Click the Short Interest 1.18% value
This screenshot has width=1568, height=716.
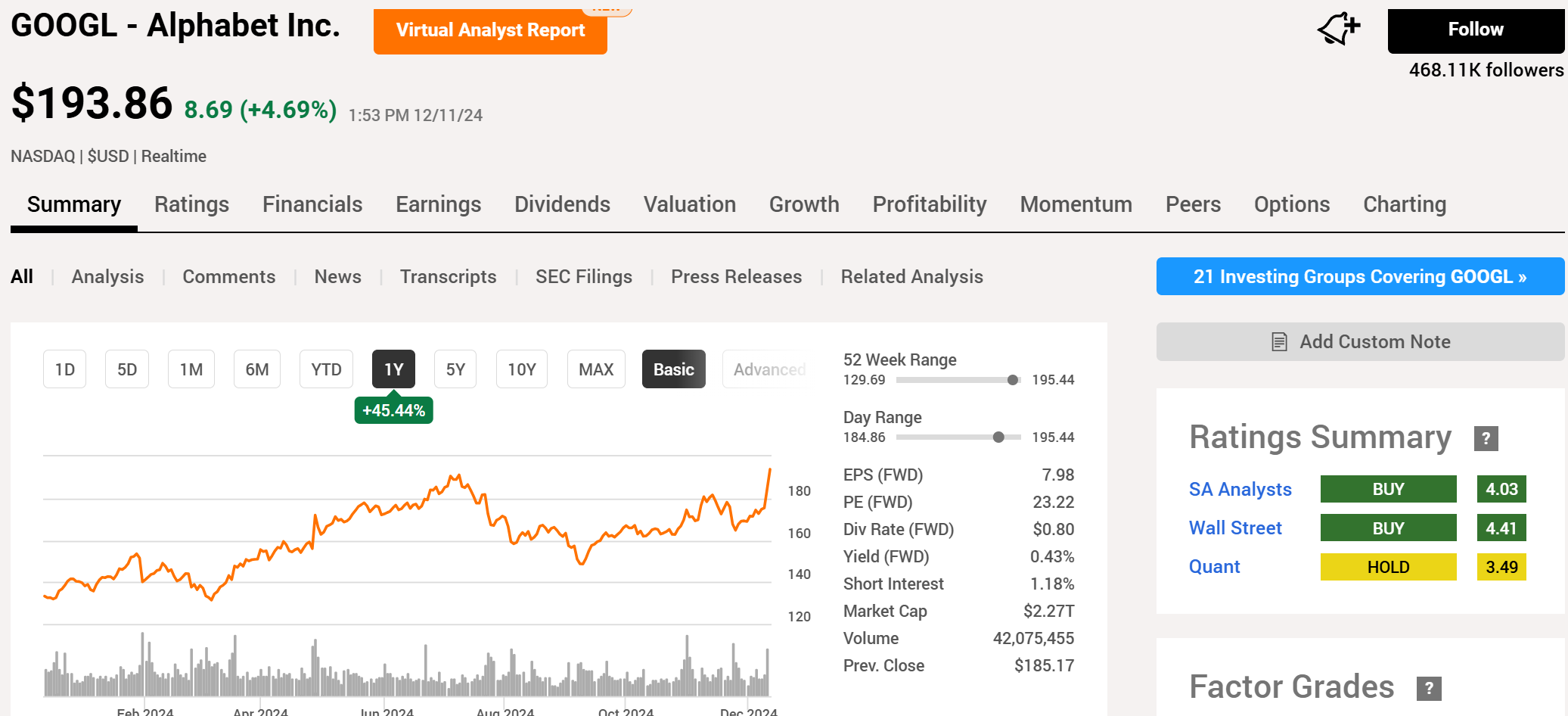click(x=1052, y=584)
